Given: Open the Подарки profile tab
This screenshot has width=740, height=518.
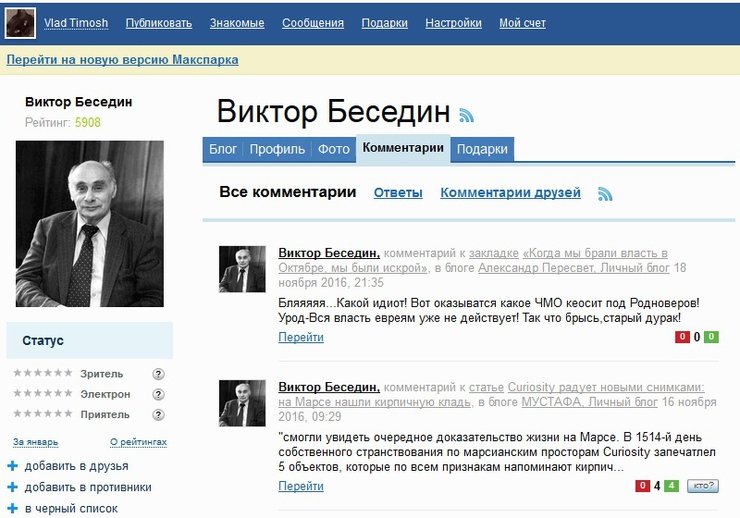Looking at the screenshot, I should click(483, 149).
